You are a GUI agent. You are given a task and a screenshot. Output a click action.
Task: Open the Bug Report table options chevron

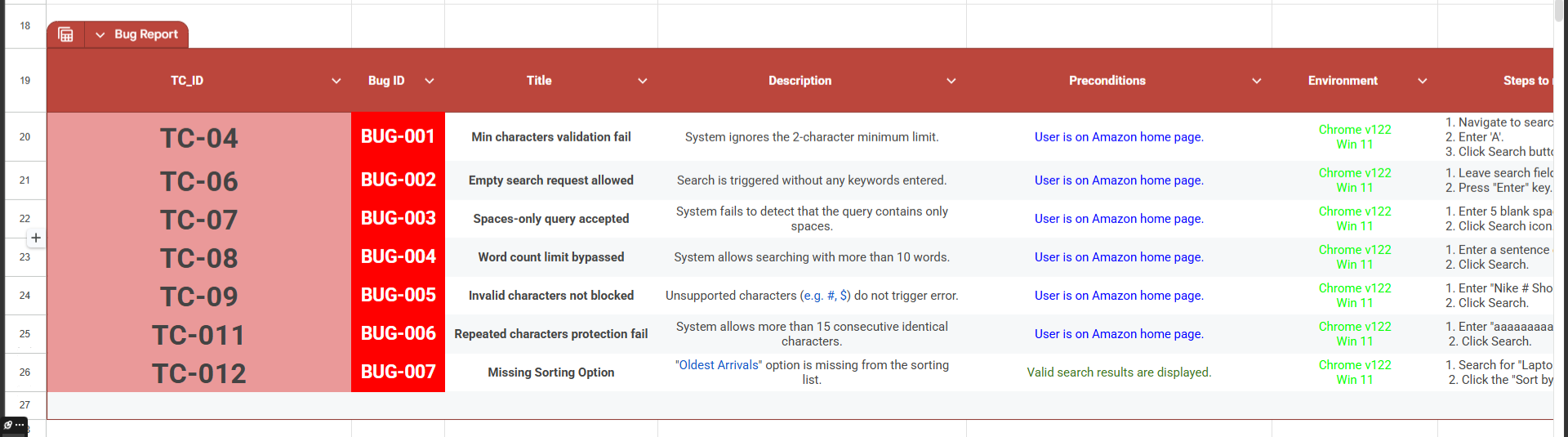100,34
